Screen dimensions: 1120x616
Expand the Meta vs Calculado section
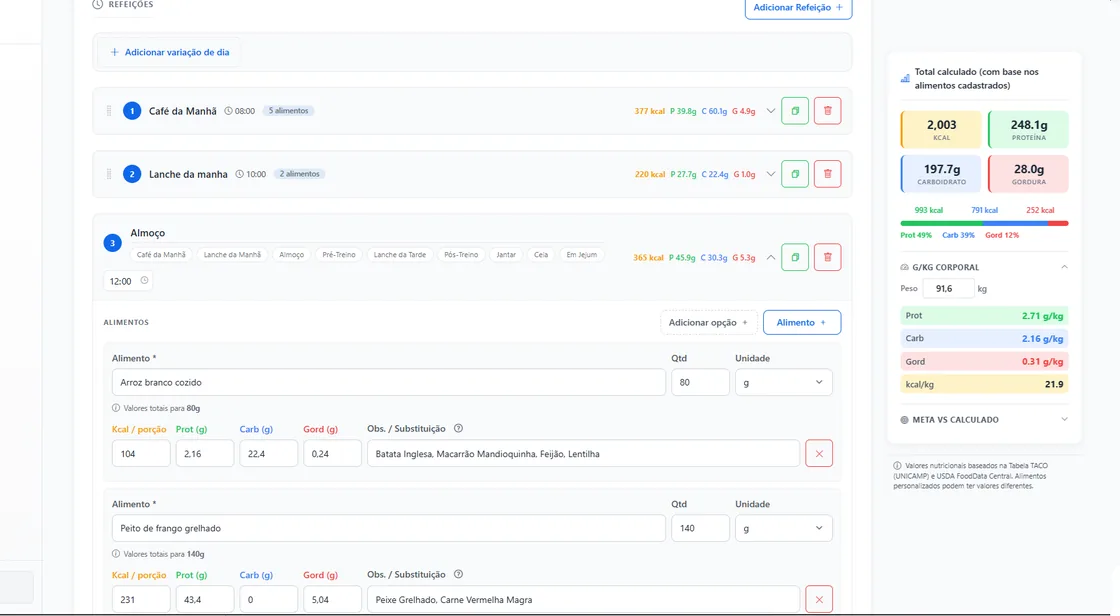pos(1064,419)
